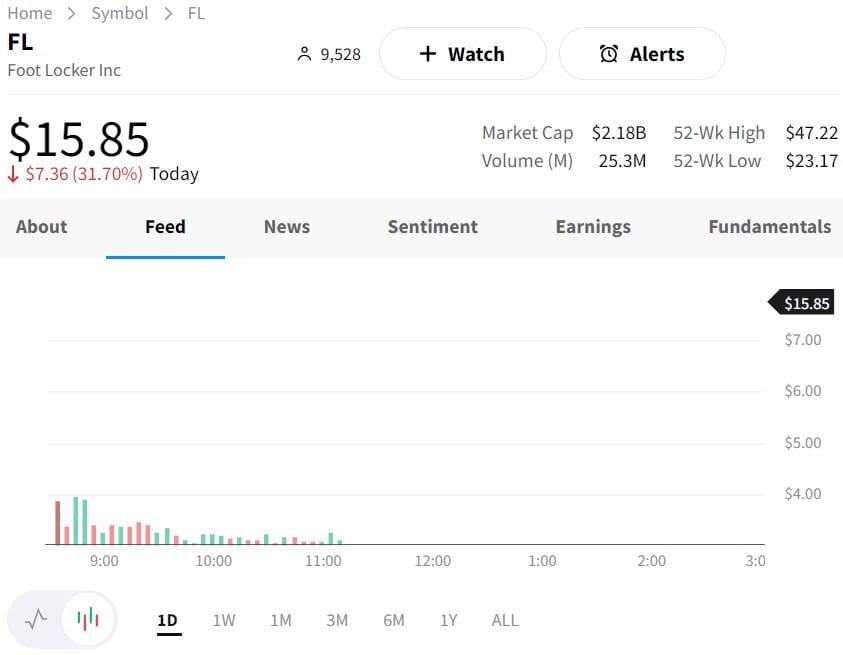Select candlestick chart view icon

pyautogui.click(x=88, y=619)
